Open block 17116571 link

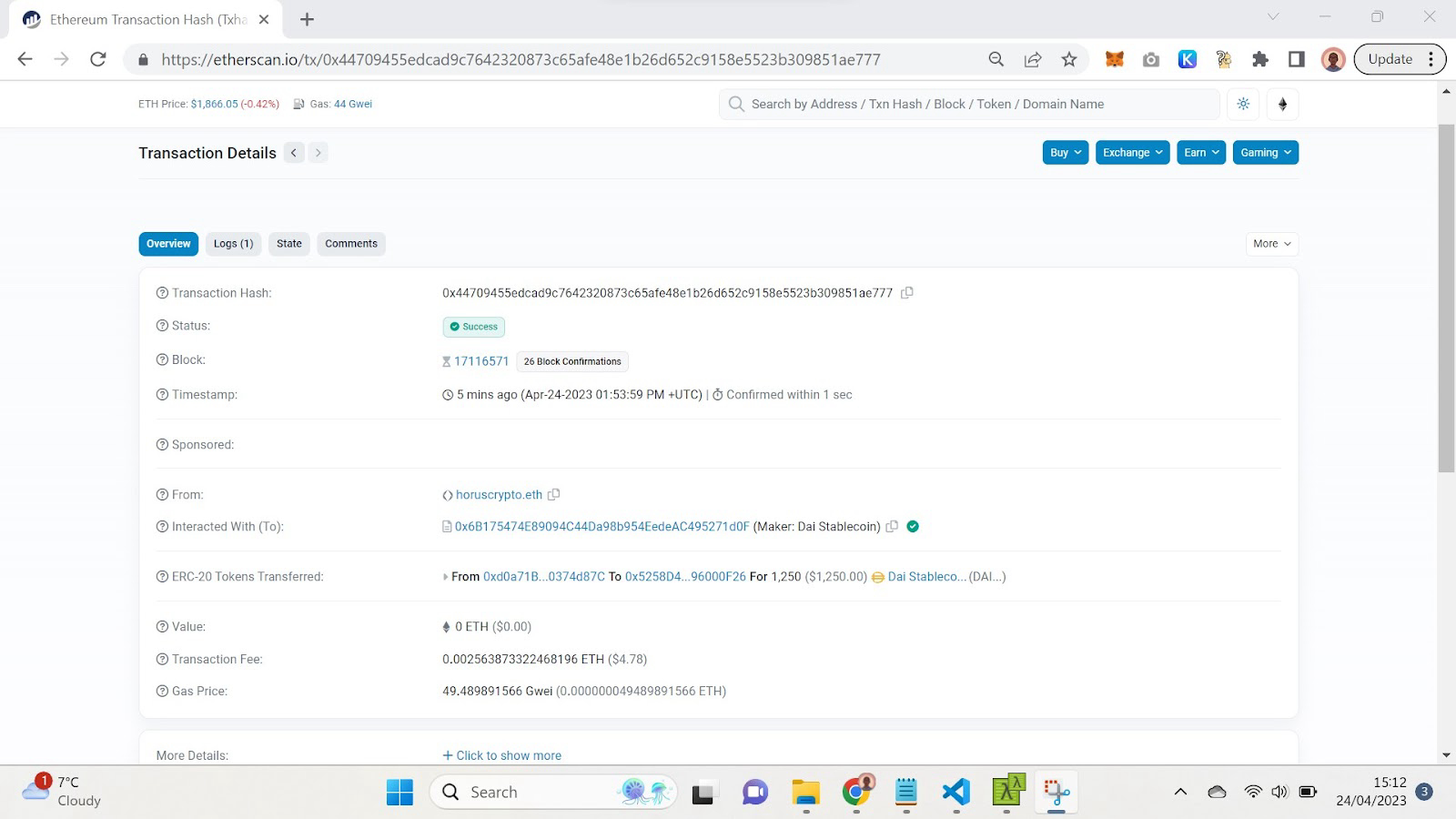[x=480, y=361]
